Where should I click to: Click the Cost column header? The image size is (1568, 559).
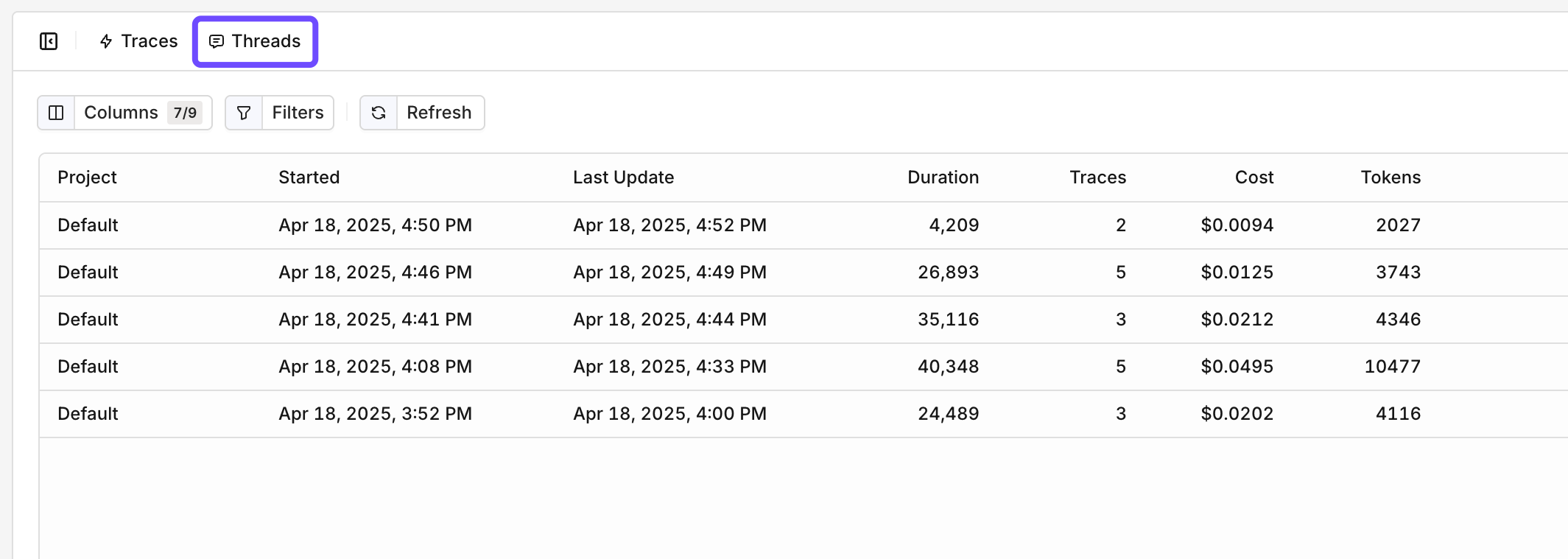pos(1254,177)
